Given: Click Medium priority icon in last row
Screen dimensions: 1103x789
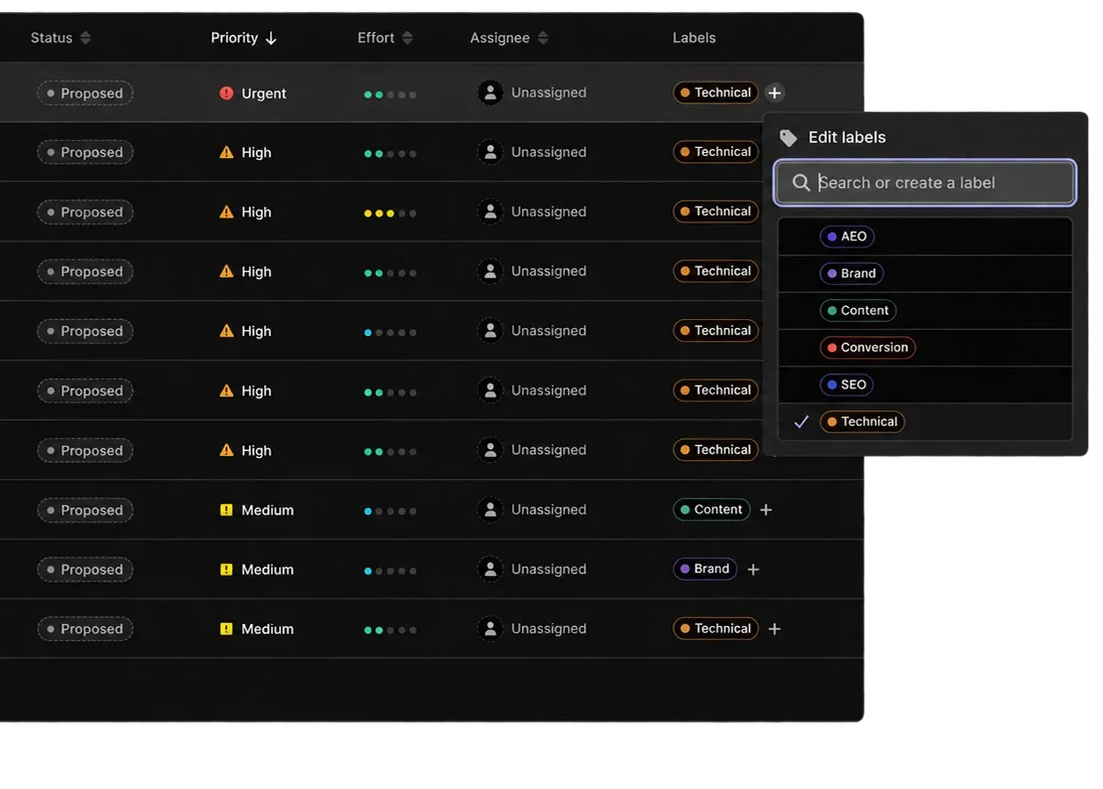Looking at the screenshot, I should pos(226,629).
